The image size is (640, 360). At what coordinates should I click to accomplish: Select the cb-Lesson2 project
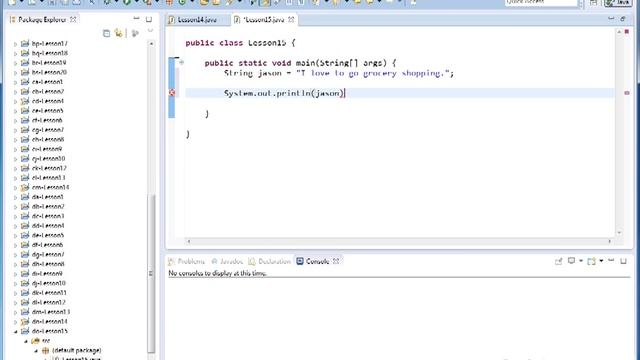48,91
